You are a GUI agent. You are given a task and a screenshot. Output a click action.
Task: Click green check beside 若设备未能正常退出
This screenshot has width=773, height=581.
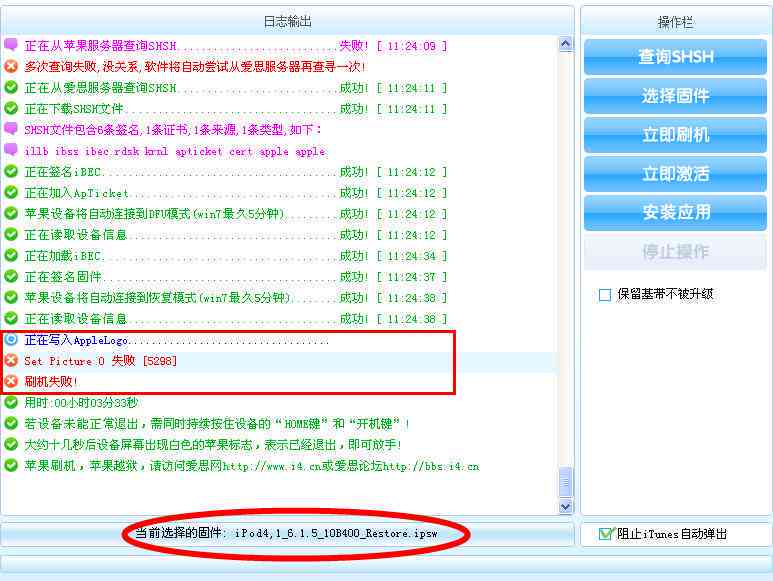pos(11,423)
